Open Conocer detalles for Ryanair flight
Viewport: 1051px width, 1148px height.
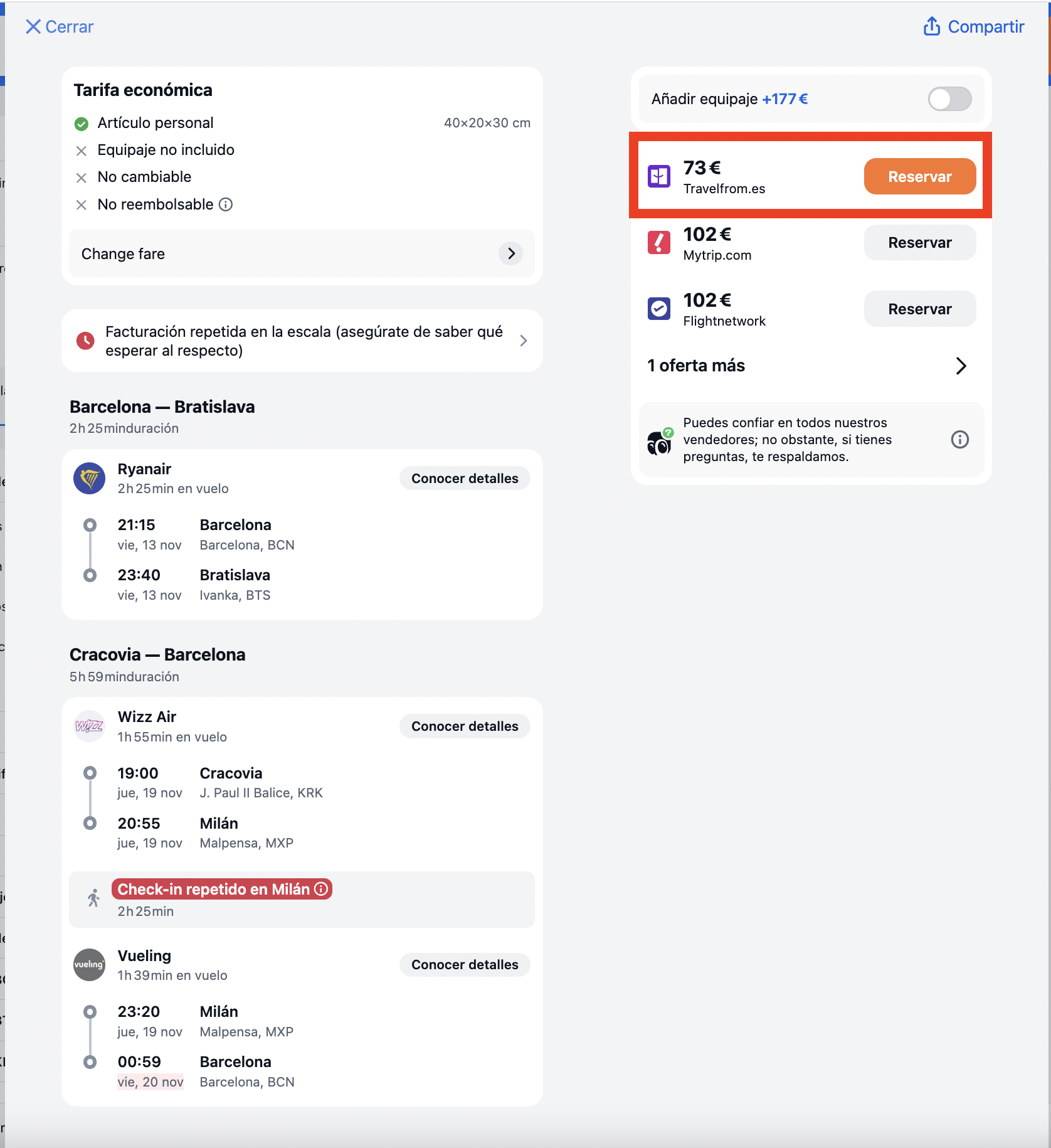[x=465, y=479]
